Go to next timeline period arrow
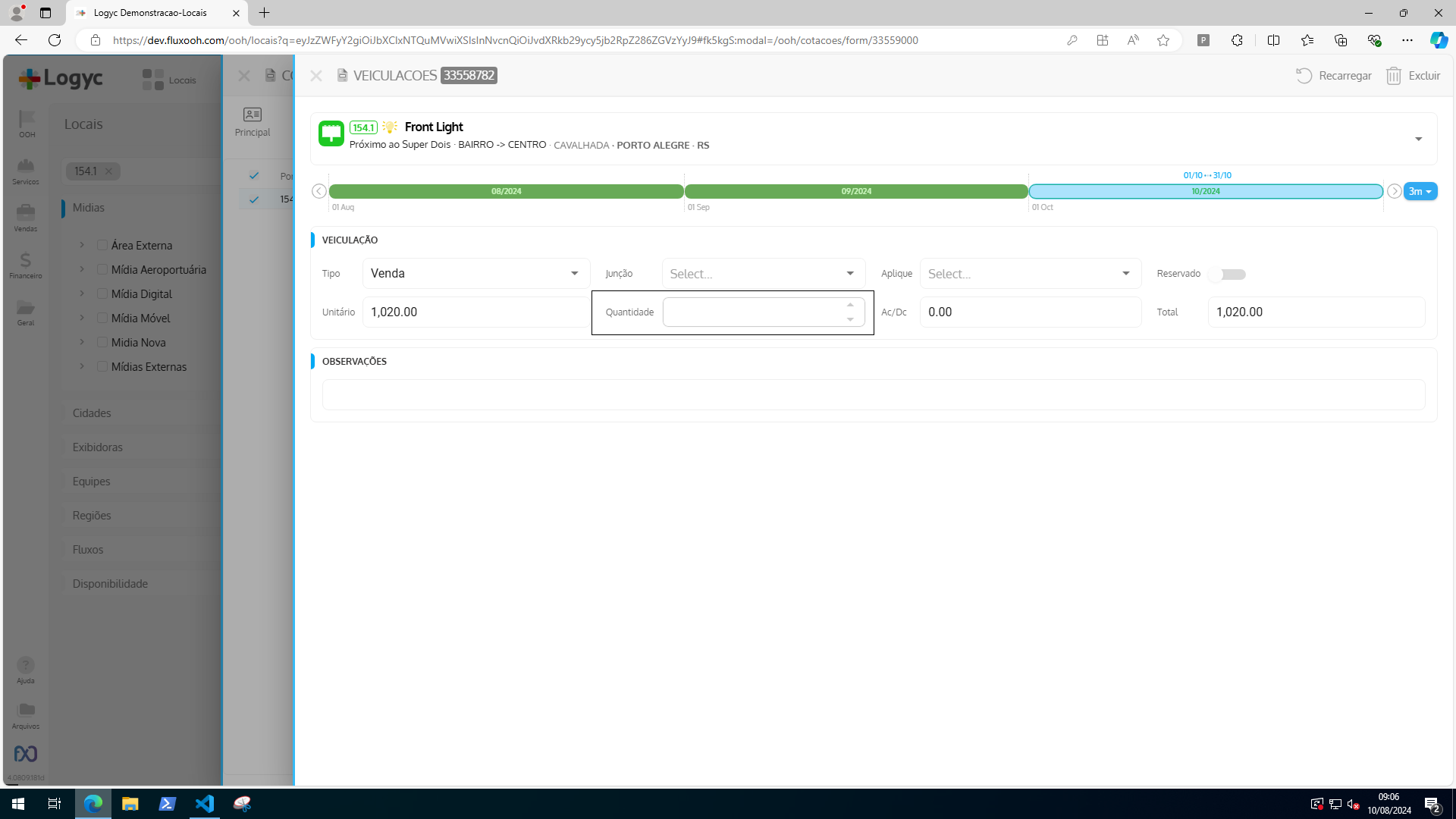The width and height of the screenshot is (1456, 819). coord(1394,191)
